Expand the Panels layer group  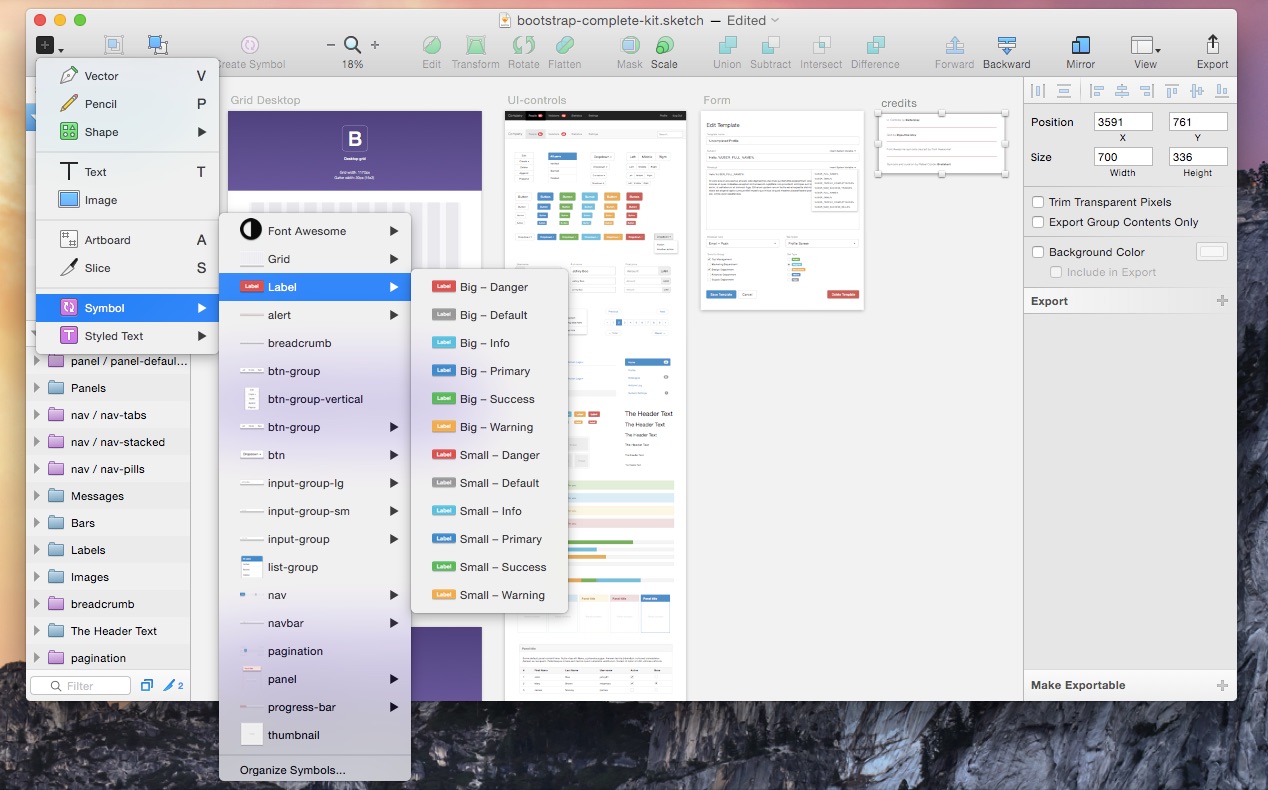point(37,388)
